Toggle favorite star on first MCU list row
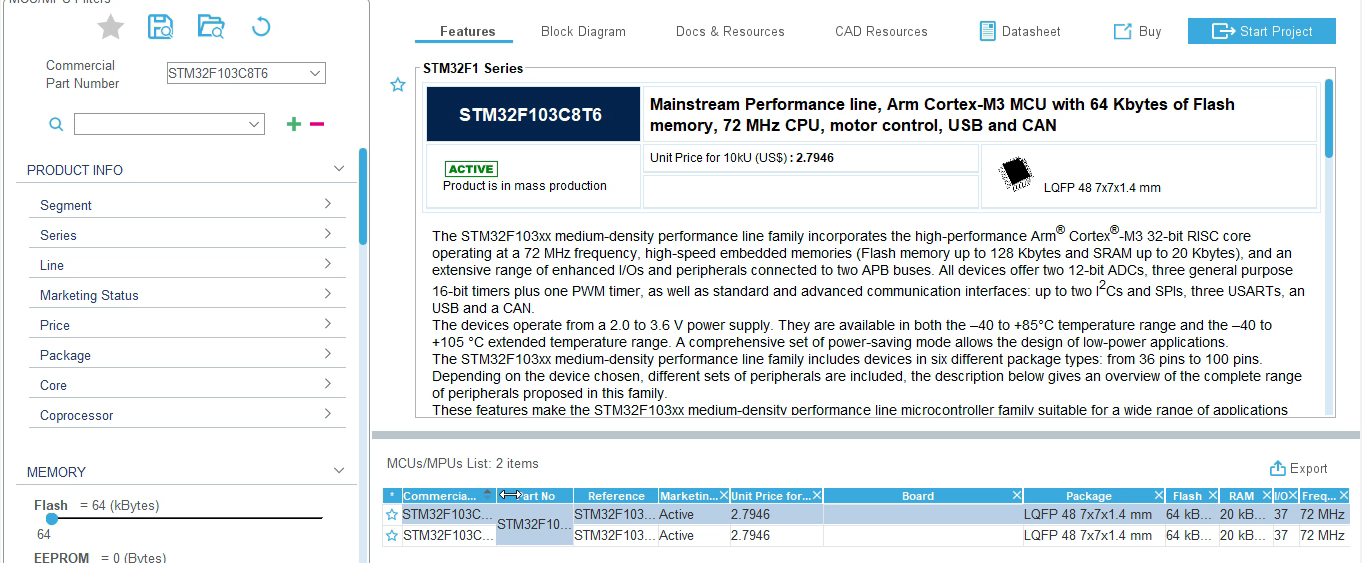 [392, 514]
